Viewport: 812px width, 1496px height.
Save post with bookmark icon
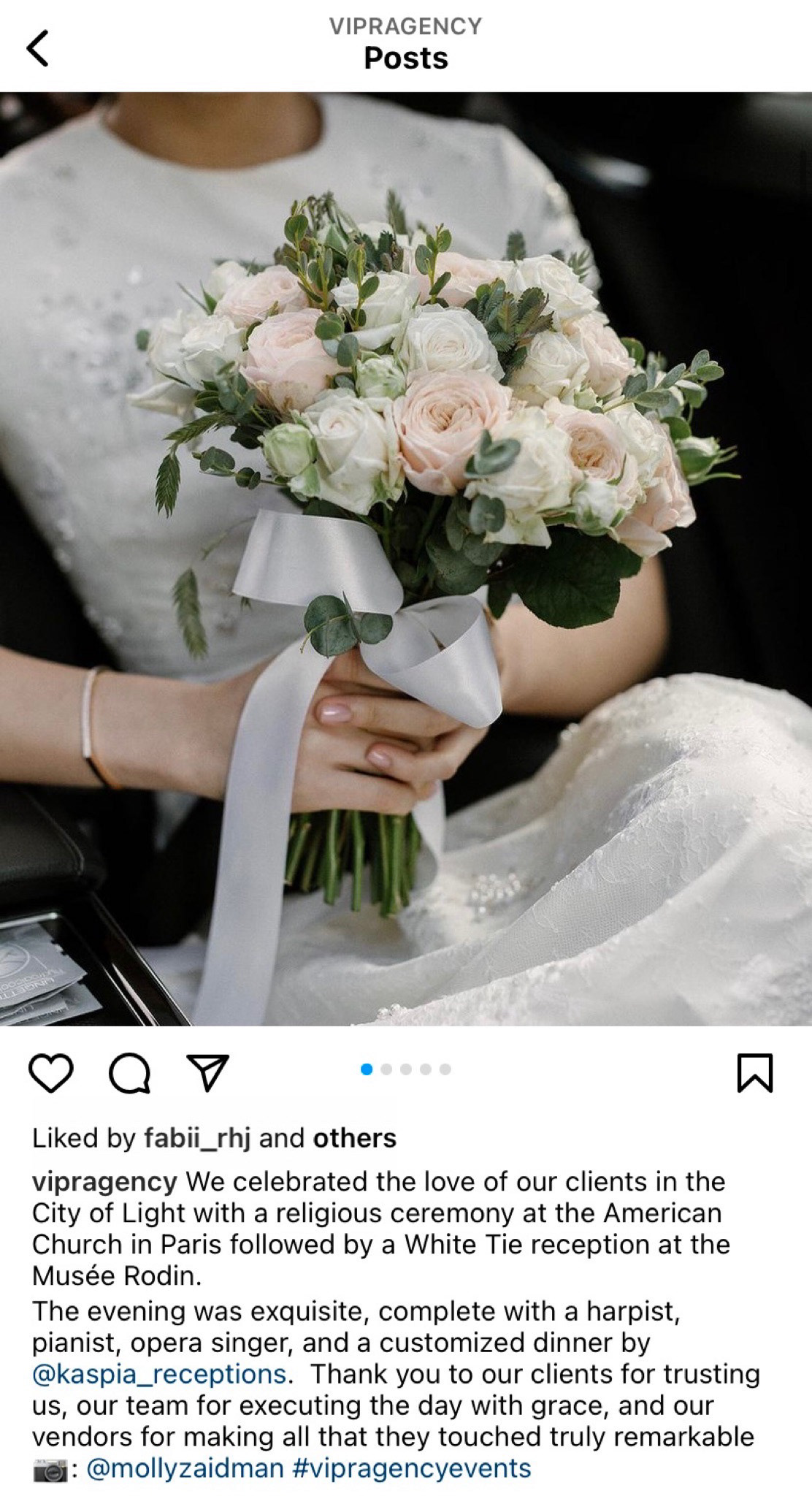click(x=755, y=1072)
